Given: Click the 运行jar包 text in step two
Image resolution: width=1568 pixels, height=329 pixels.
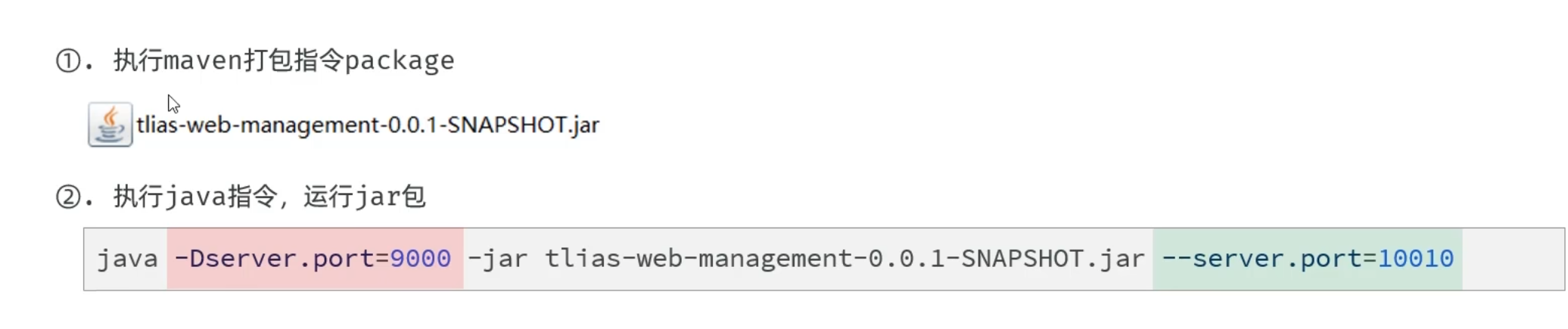Looking at the screenshot, I should pos(365,197).
